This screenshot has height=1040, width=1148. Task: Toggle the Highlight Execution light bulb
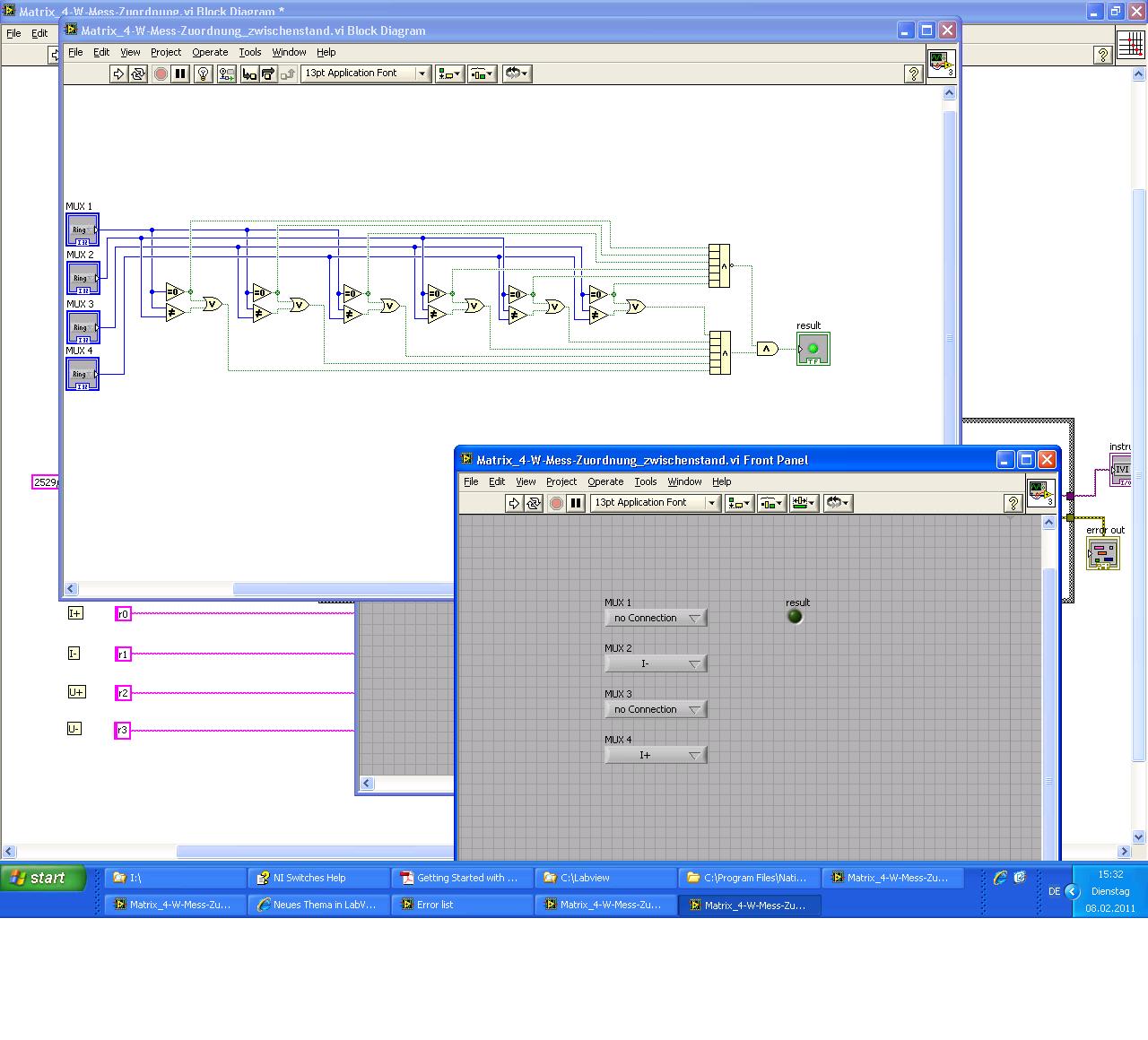[x=204, y=74]
